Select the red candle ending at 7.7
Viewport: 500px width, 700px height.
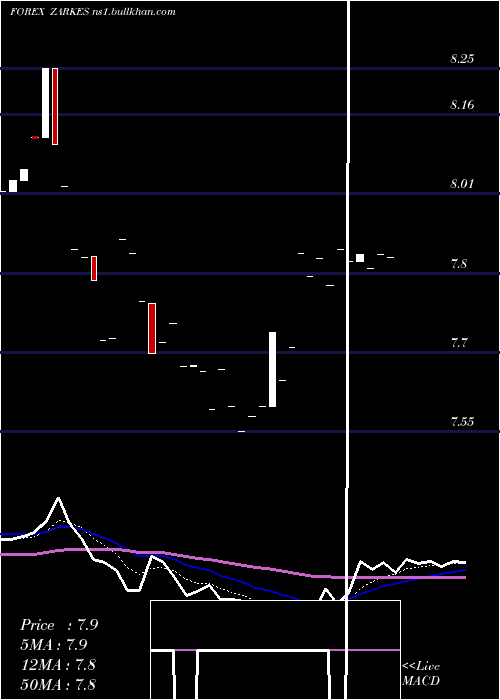point(152,328)
